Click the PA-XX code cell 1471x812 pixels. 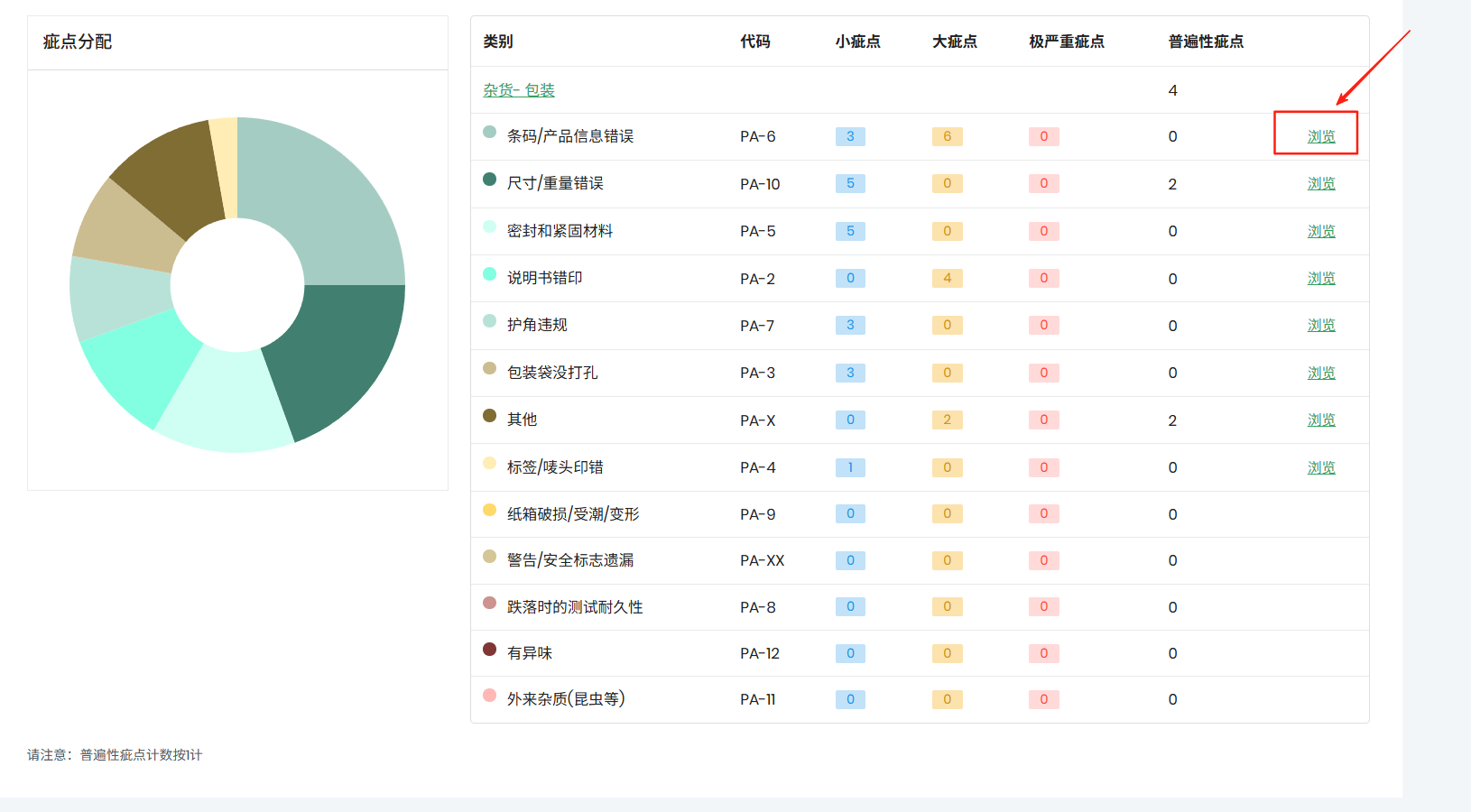pos(763,560)
